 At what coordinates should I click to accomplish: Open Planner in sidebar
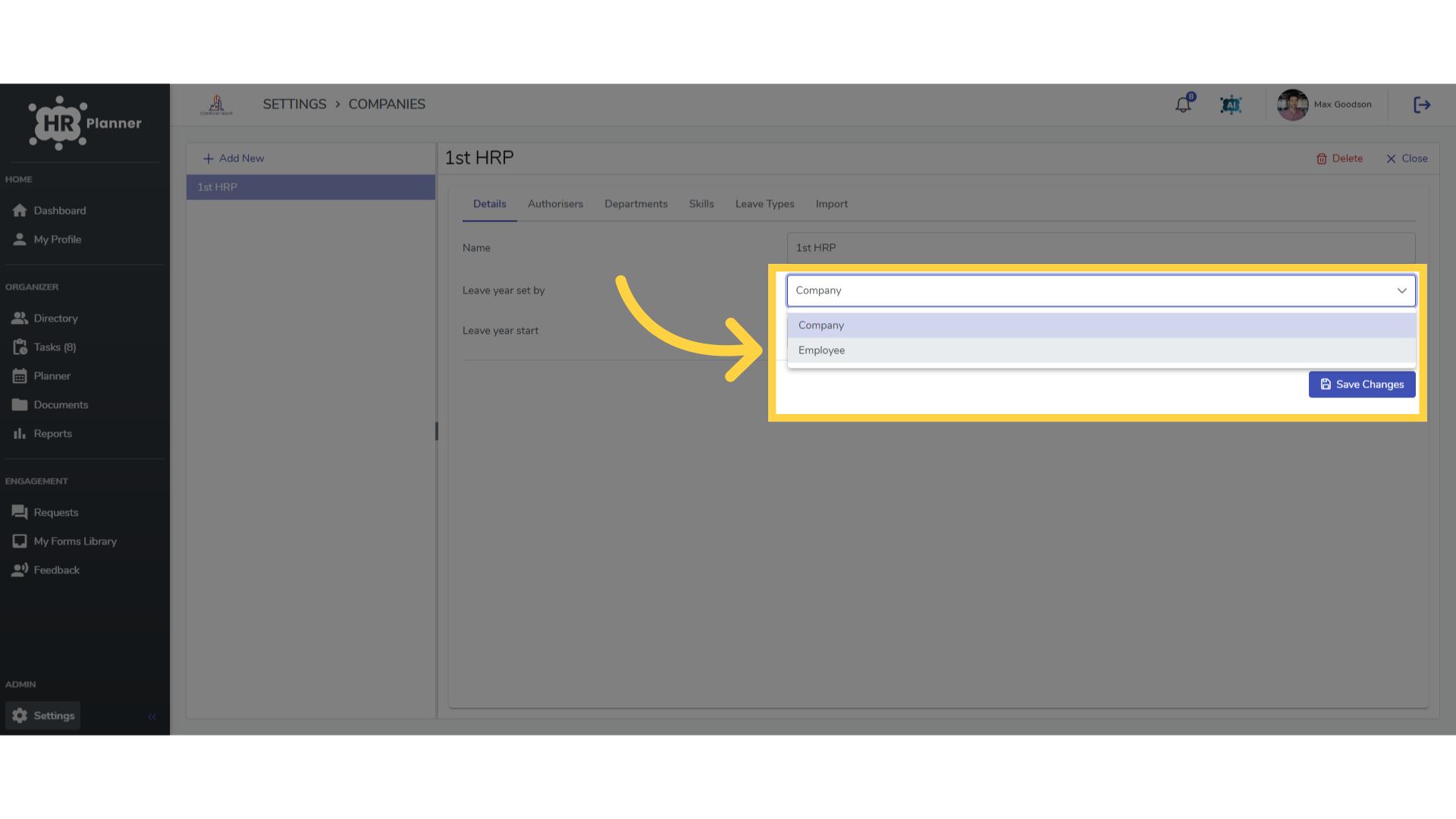(x=42, y=376)
